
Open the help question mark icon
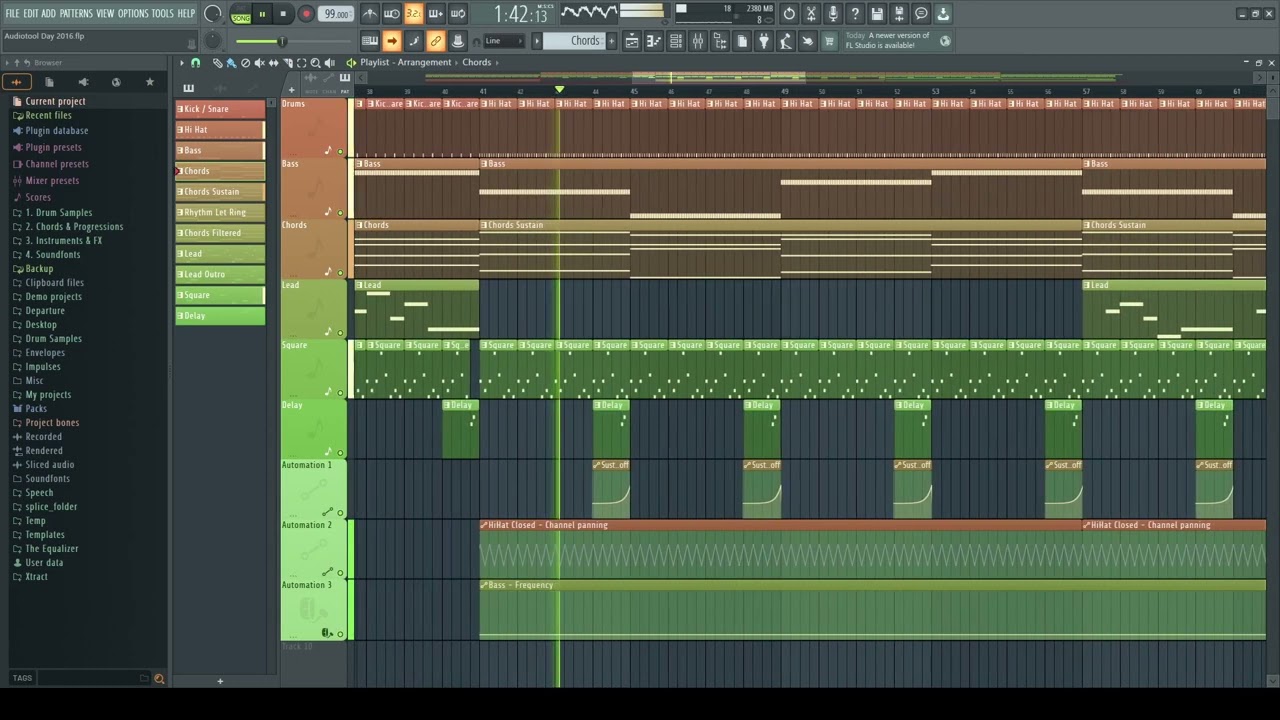855,14
